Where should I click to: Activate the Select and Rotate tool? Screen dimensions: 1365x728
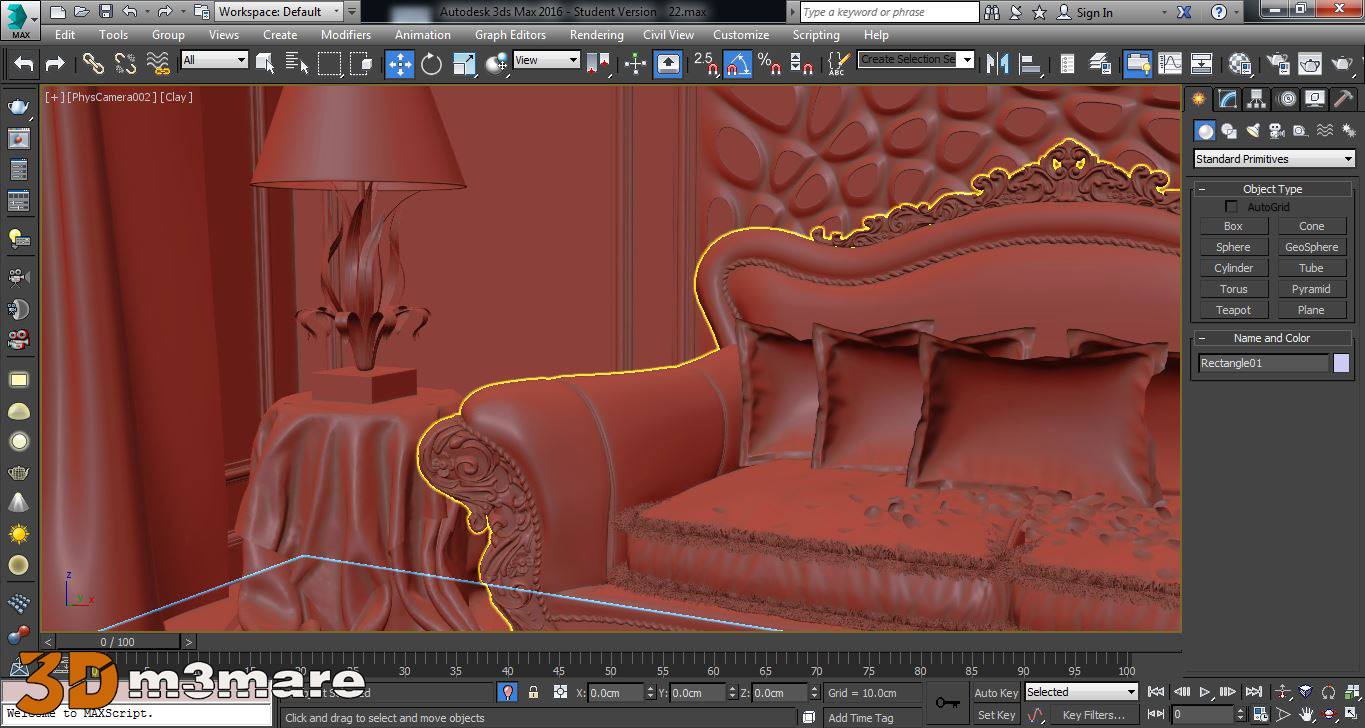[x=431, y=64]
